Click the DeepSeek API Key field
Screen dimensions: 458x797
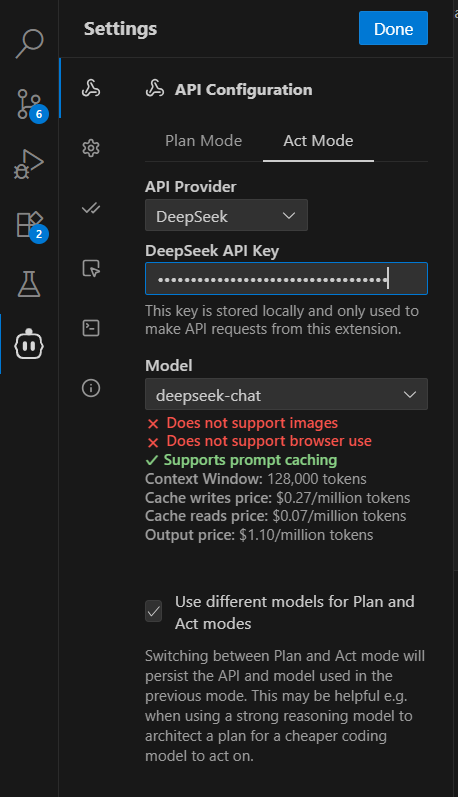286,279
